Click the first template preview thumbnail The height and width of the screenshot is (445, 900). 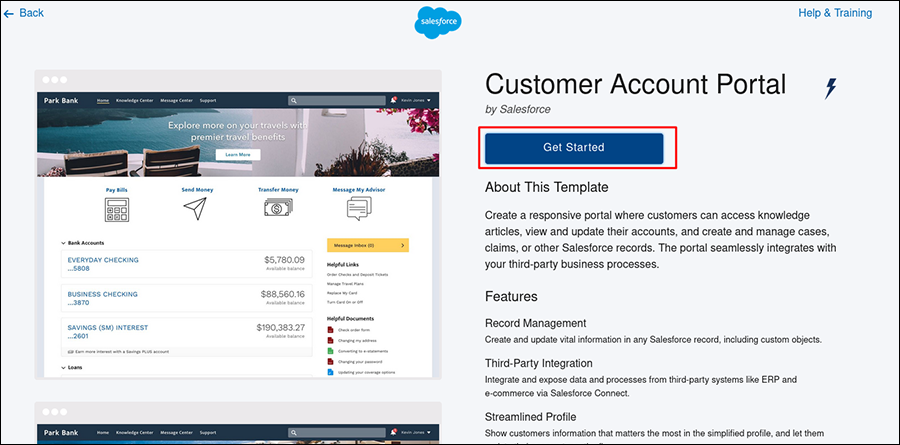(238, 225)
